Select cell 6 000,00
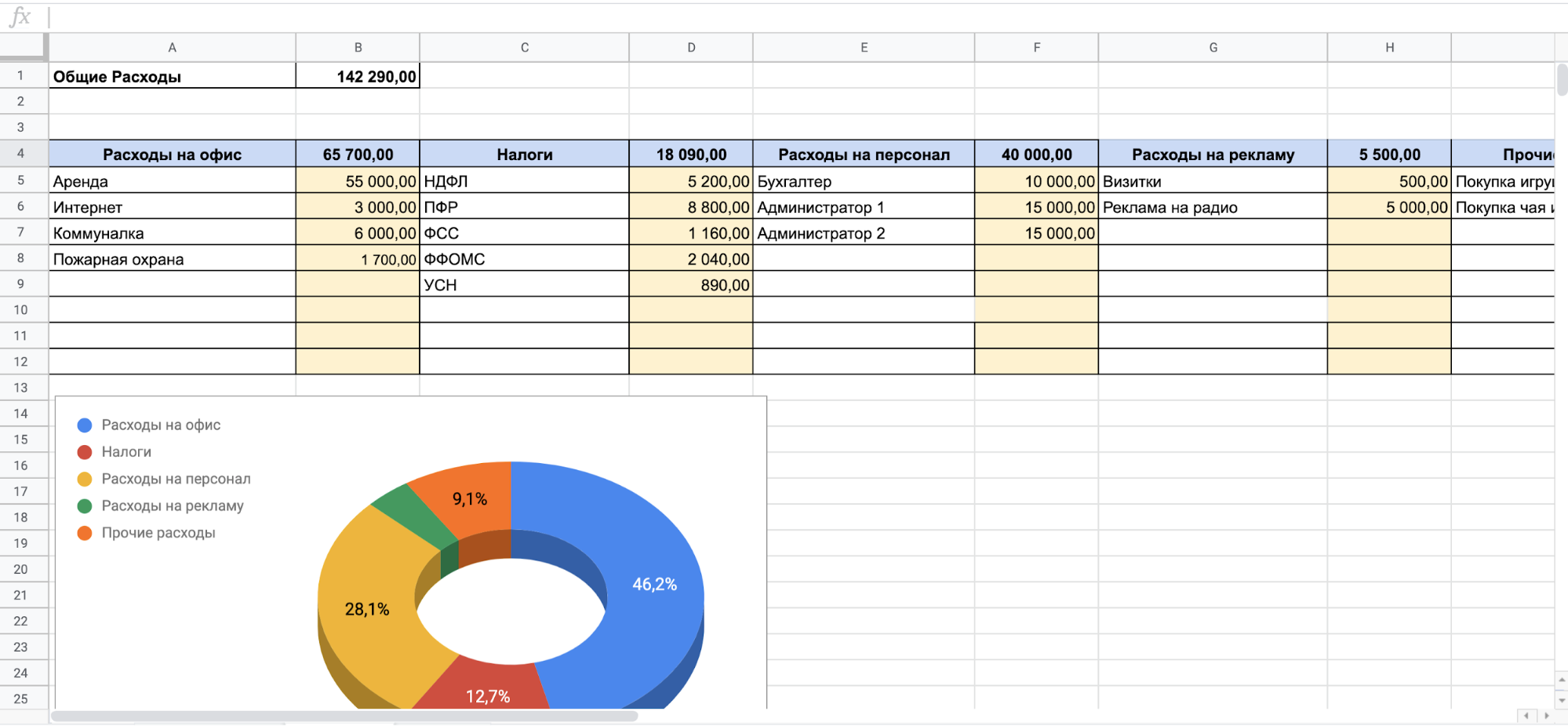1568x726 pixels. click(358, 232)
